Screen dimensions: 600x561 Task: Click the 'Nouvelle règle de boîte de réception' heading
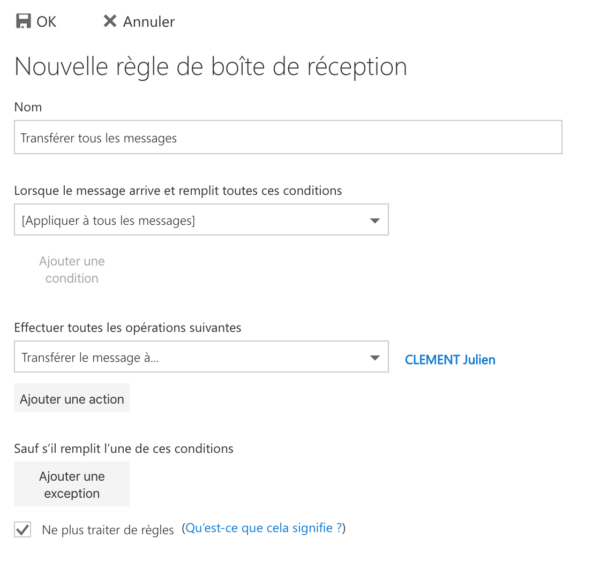click(x=211, y=67)
